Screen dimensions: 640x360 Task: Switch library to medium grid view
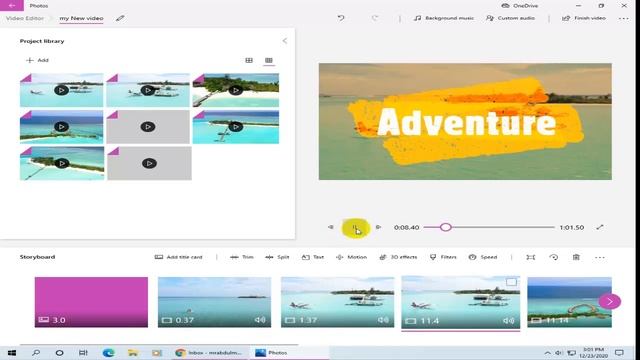pos(249,60)
